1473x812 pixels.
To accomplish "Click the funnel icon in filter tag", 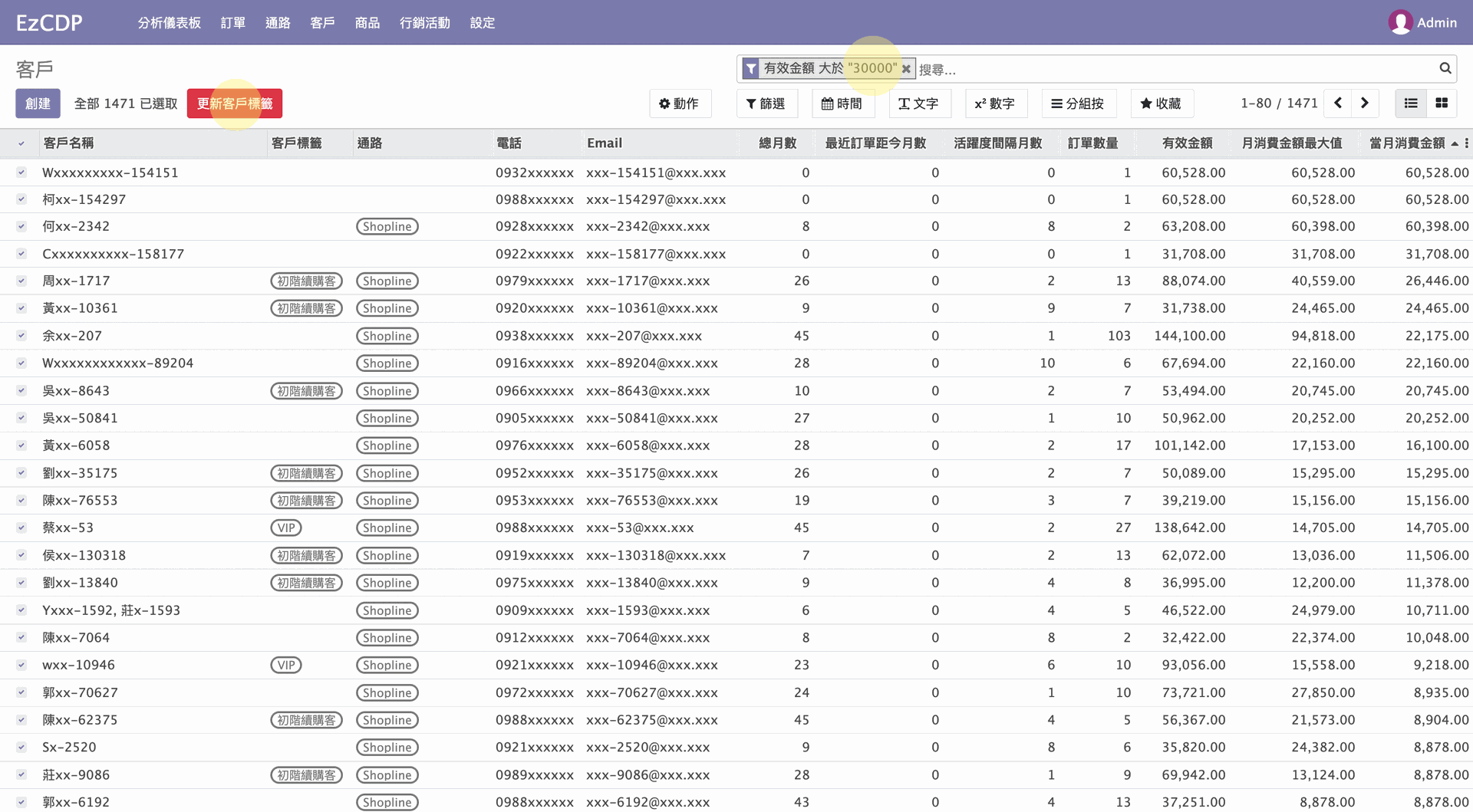I will (x=751, y=69).
